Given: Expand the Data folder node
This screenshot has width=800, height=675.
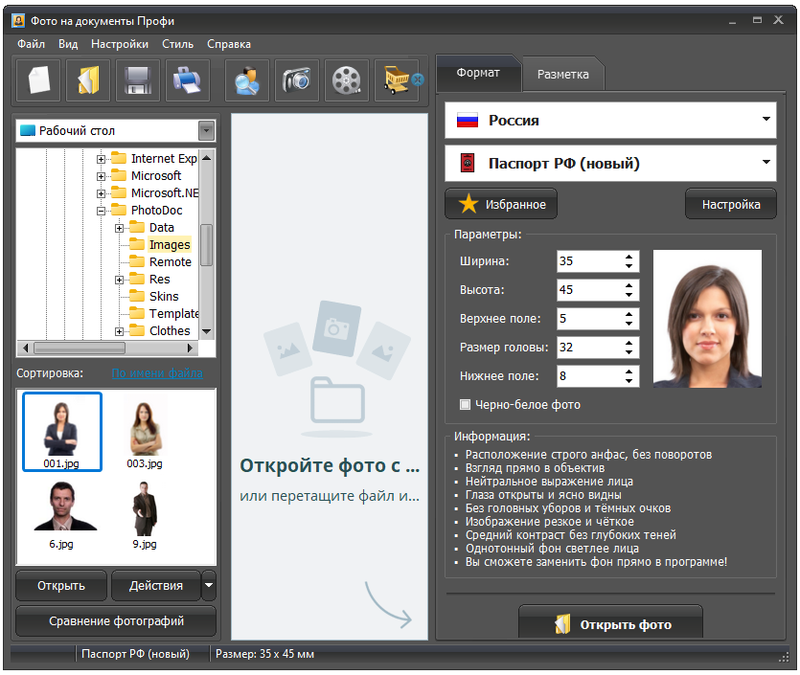Looking at the screenshot, I should point(119,228).
